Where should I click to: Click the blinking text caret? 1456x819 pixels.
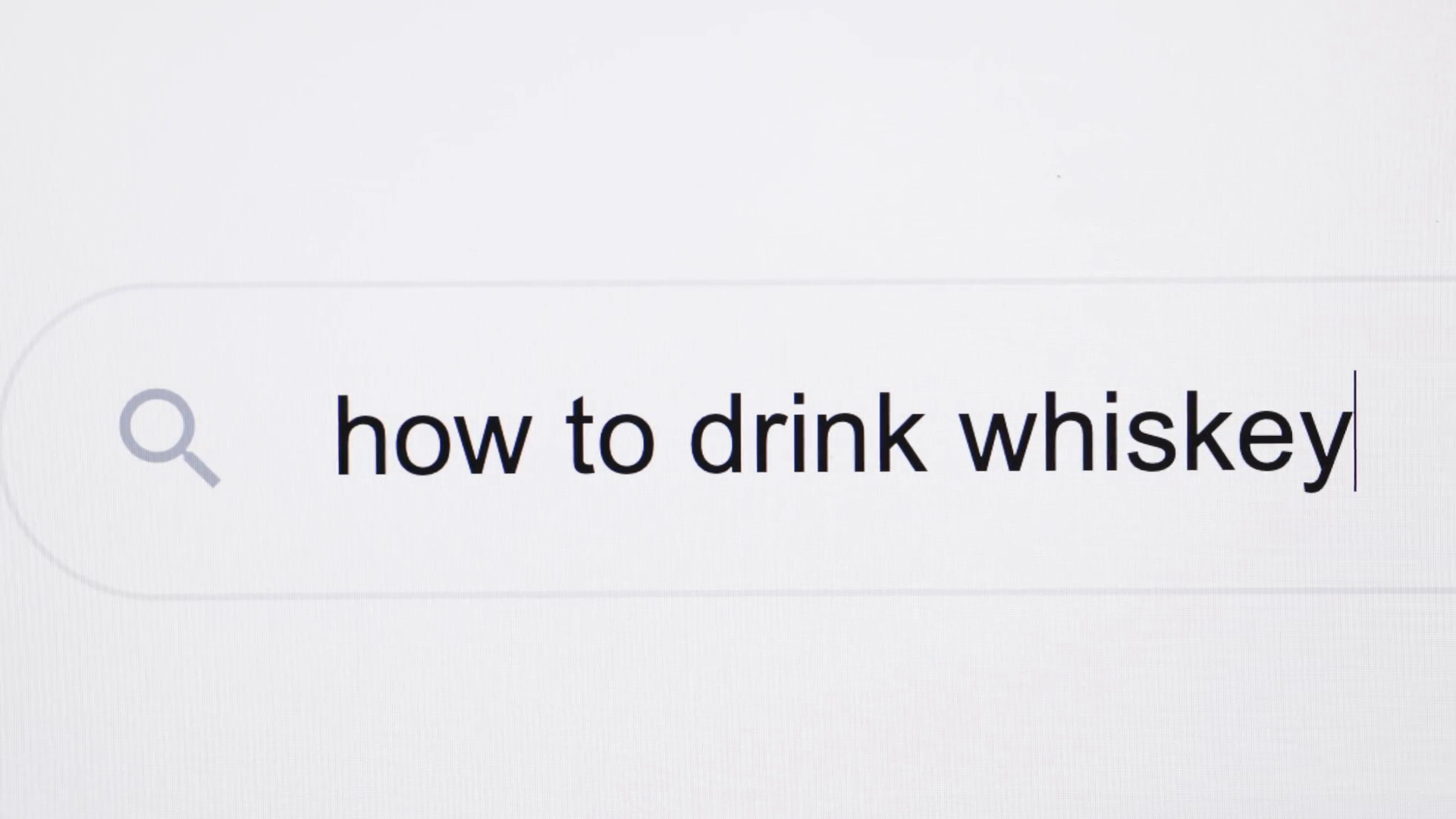point(1355,432)
